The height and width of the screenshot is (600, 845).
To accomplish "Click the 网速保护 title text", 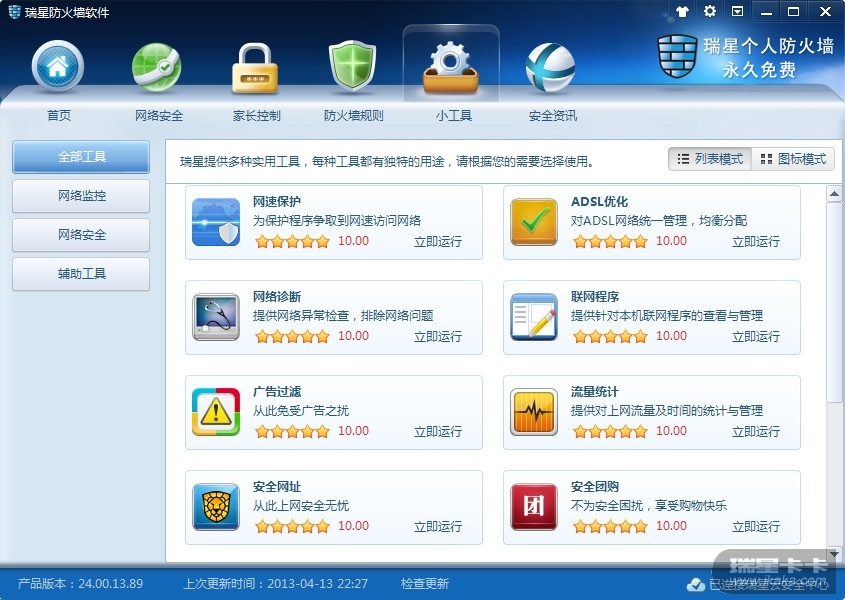I will pos(277,202).
